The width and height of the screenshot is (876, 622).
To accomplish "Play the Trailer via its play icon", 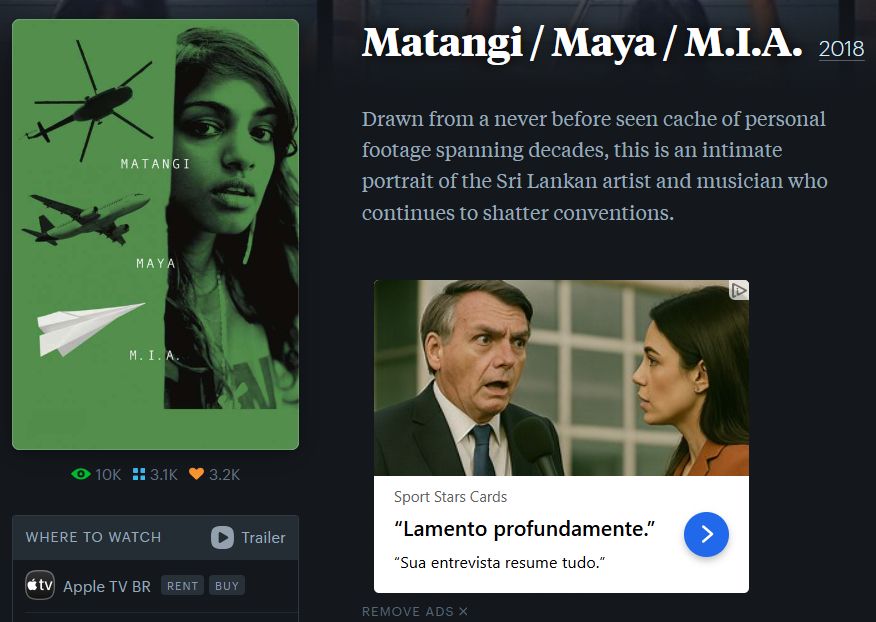I will coord(222,538).
